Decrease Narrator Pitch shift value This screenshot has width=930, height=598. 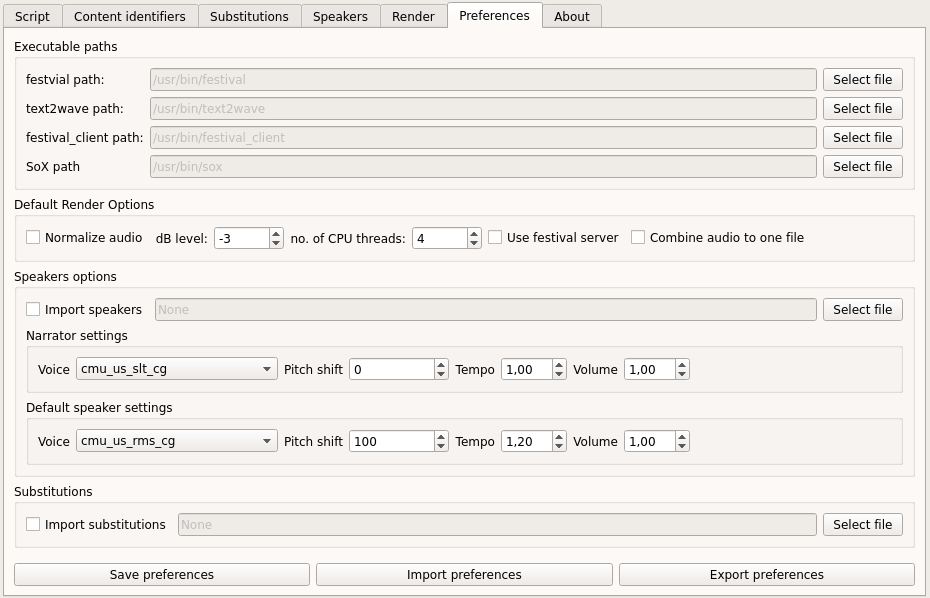(x=441, y=374)
